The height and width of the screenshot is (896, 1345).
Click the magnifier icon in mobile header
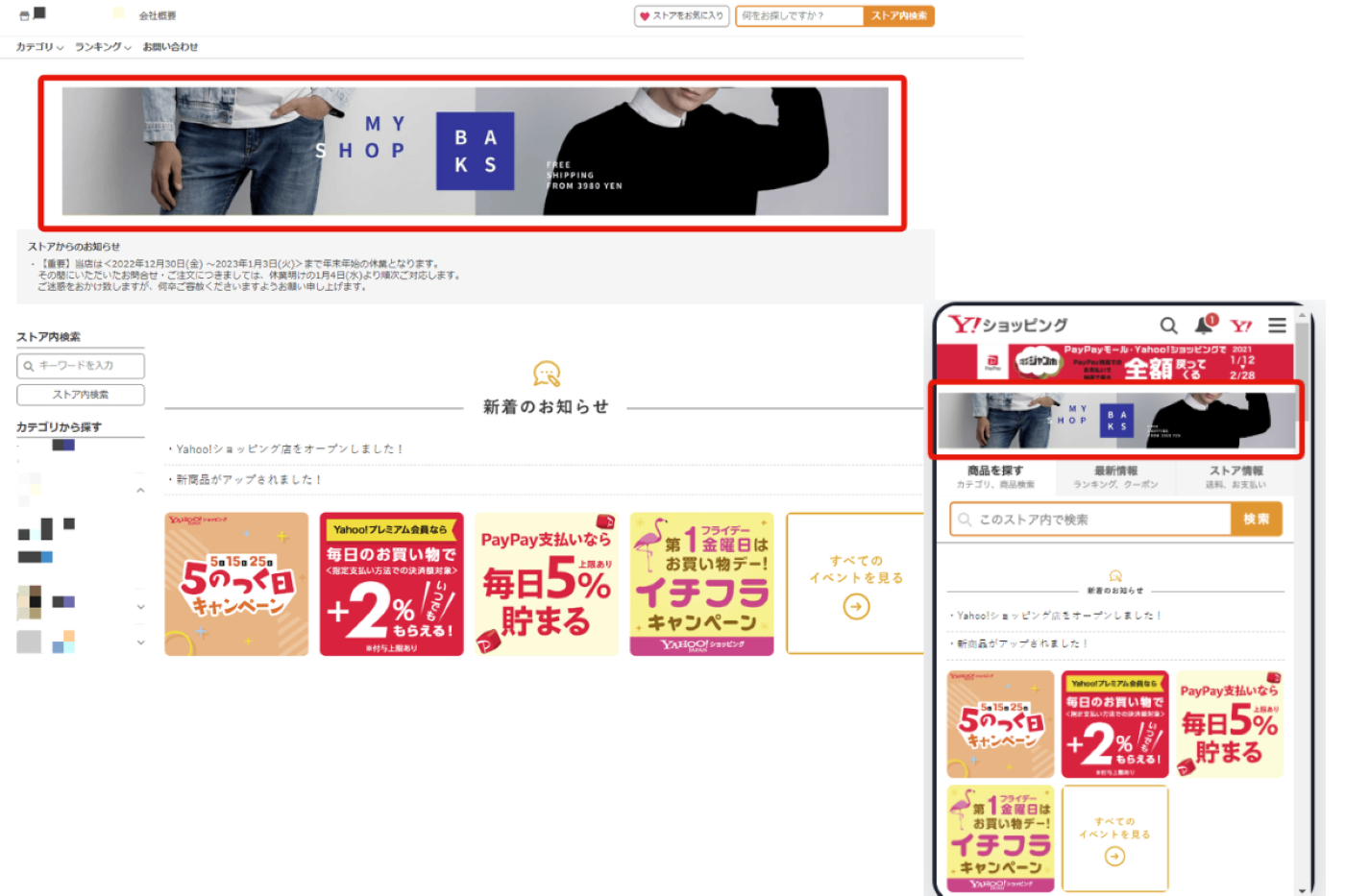tap(1167, 326)
